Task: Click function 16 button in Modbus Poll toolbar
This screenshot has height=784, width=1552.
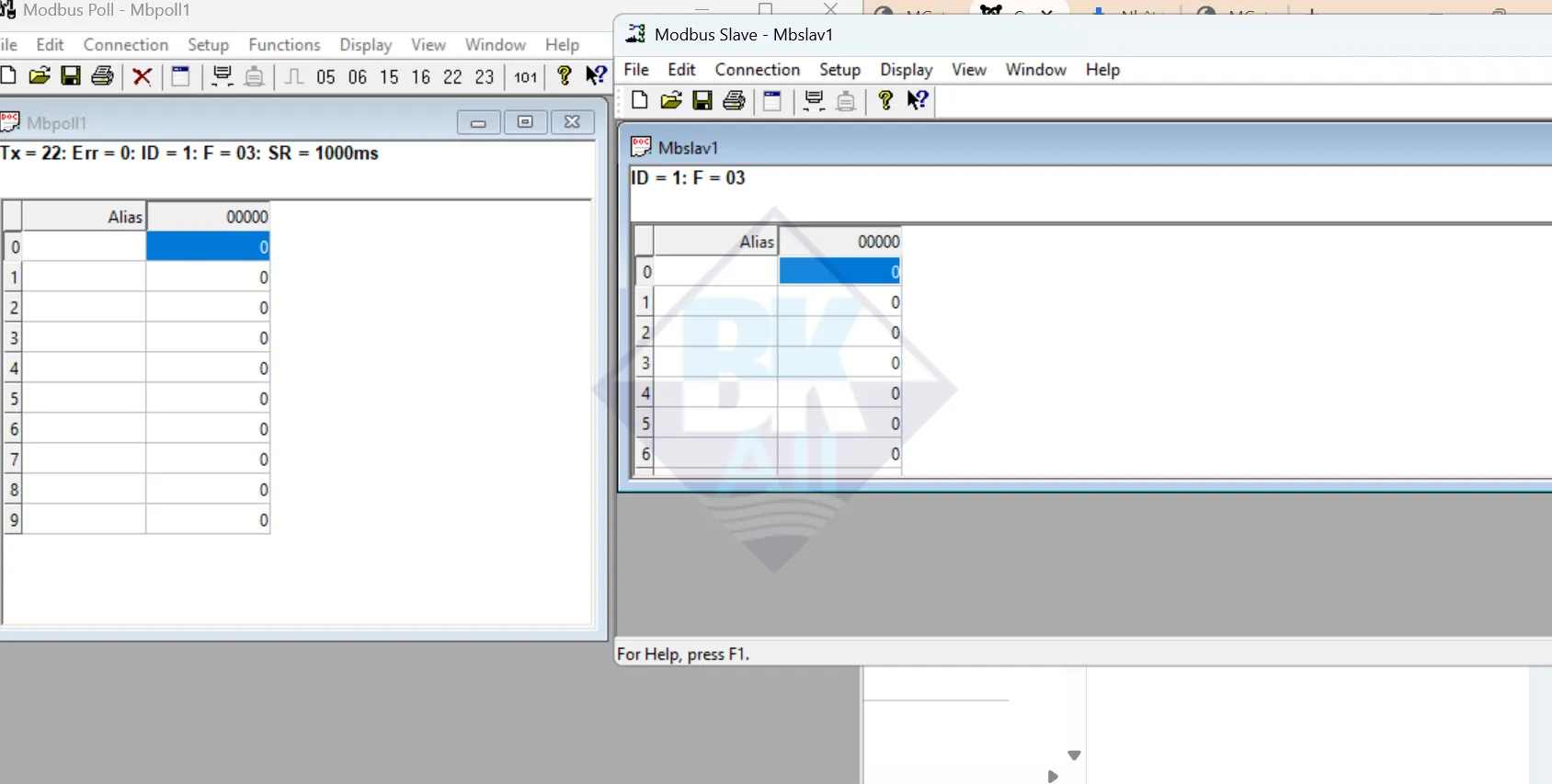Action: click(421, 77)
